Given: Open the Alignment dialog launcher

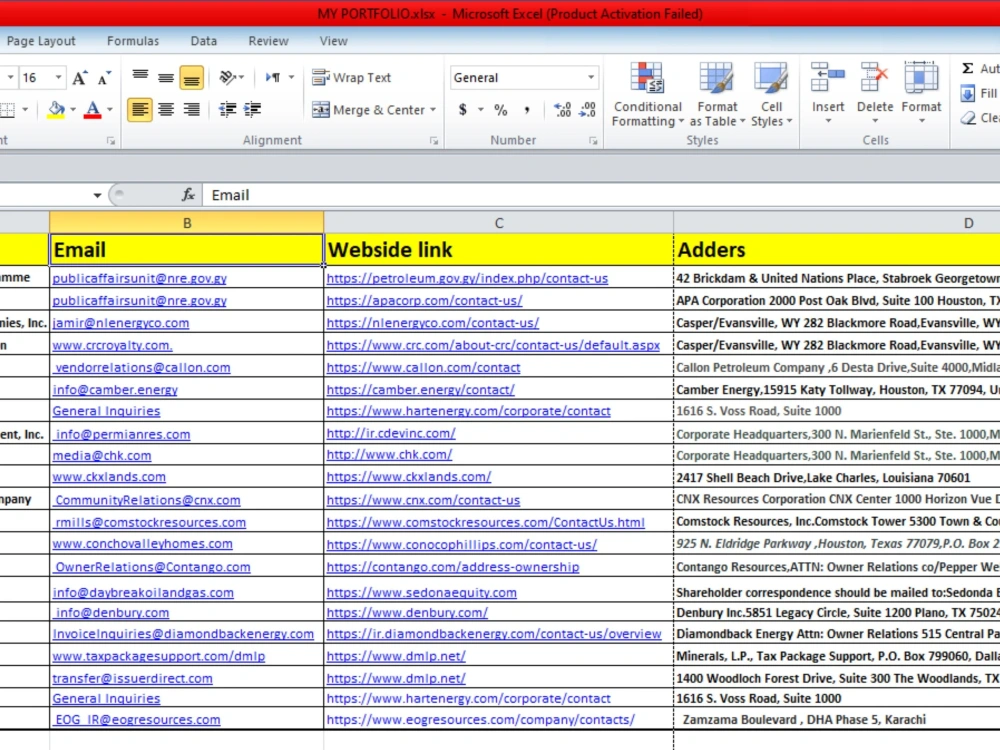Looking at the screenshot, I should (434, 141).
